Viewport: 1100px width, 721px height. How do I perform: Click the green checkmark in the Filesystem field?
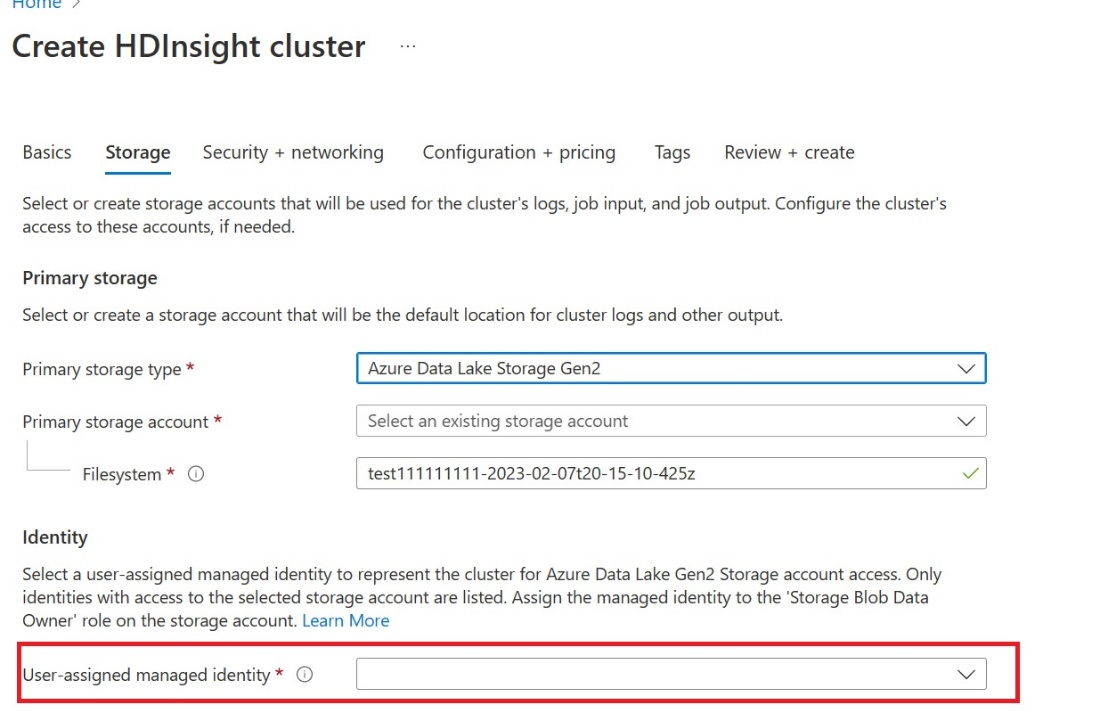(x=970, y=473)
